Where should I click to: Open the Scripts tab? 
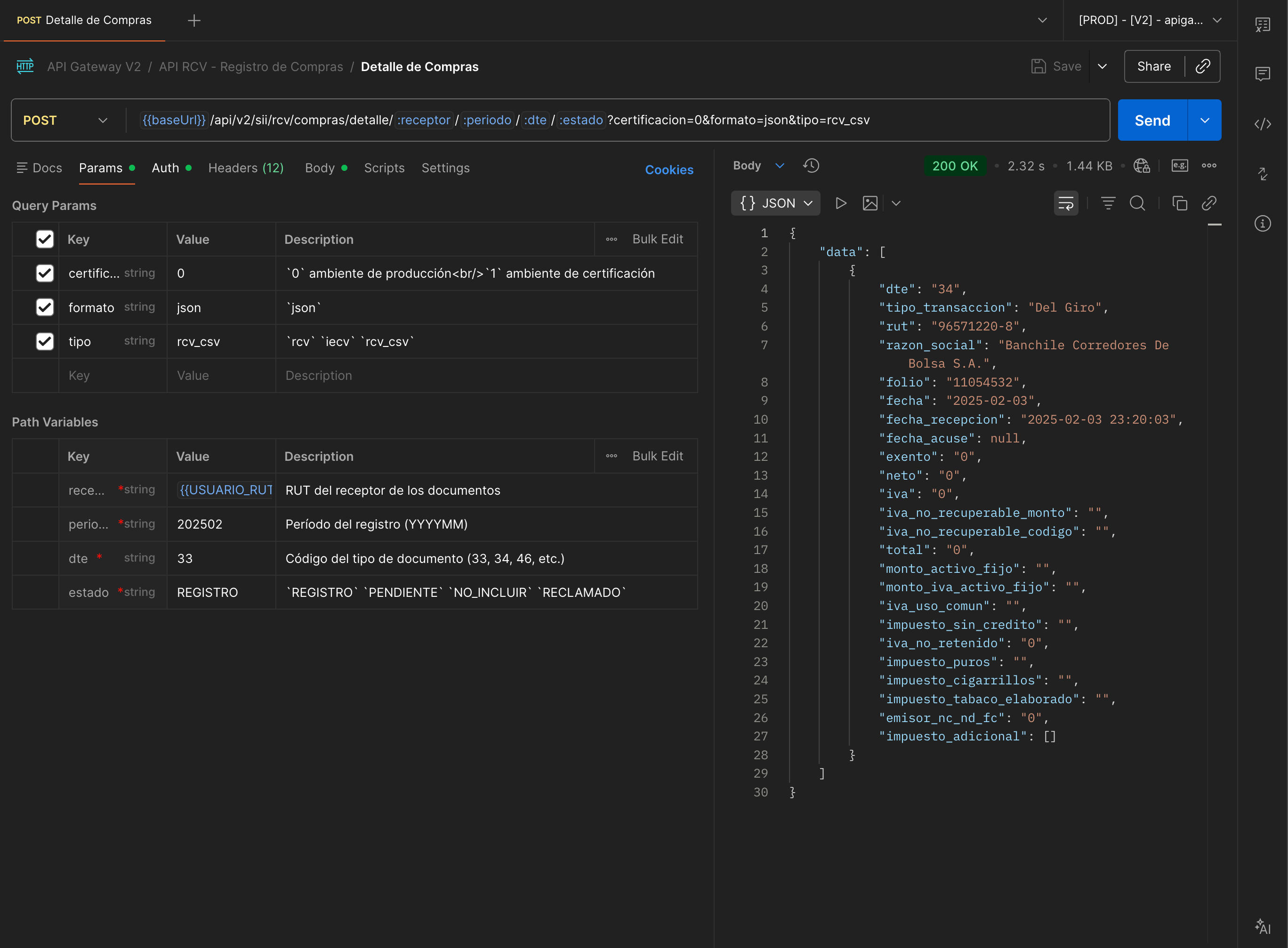(384, 168)
